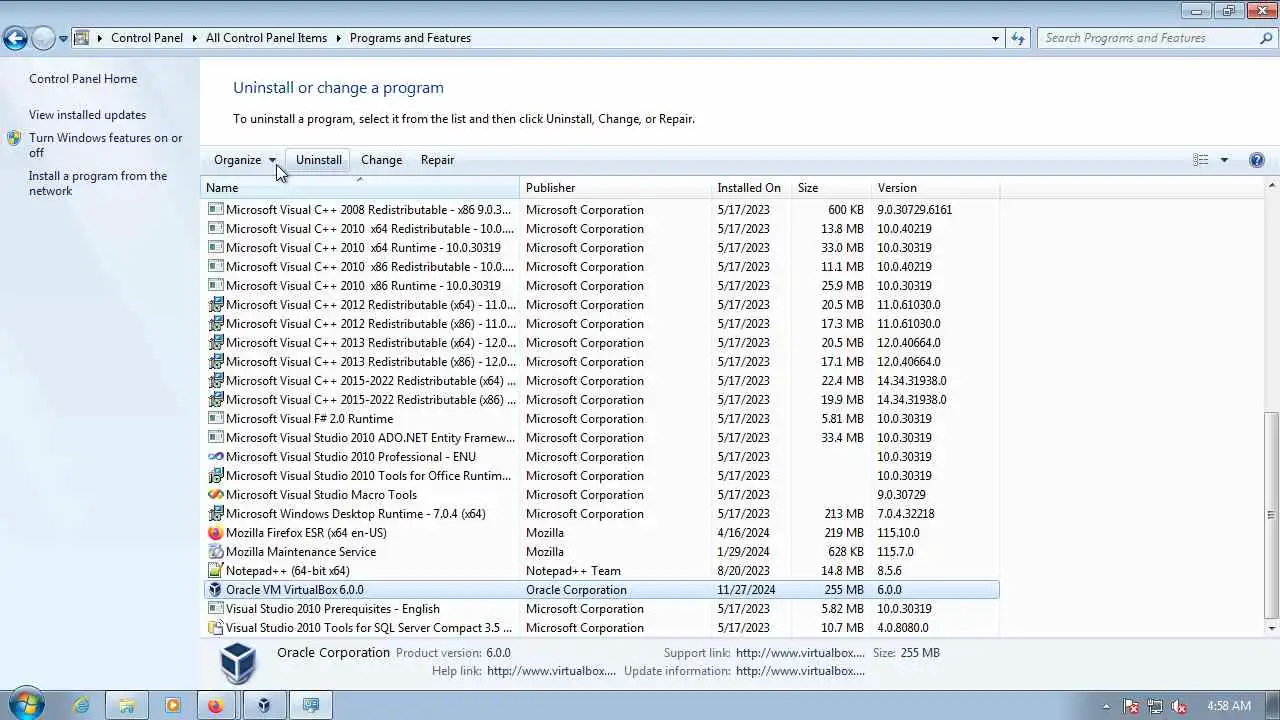Click the Windows Desktop Runtime row icon
Screen dimensions: 1280x720
coord(215,514)
